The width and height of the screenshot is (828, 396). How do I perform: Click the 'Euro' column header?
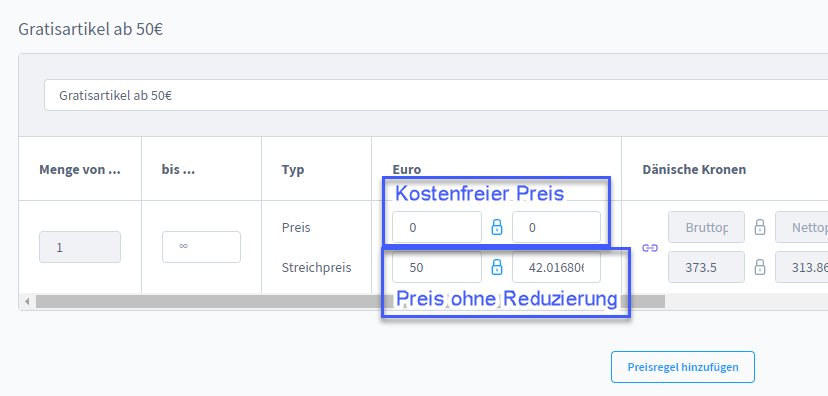click(407, 169)
